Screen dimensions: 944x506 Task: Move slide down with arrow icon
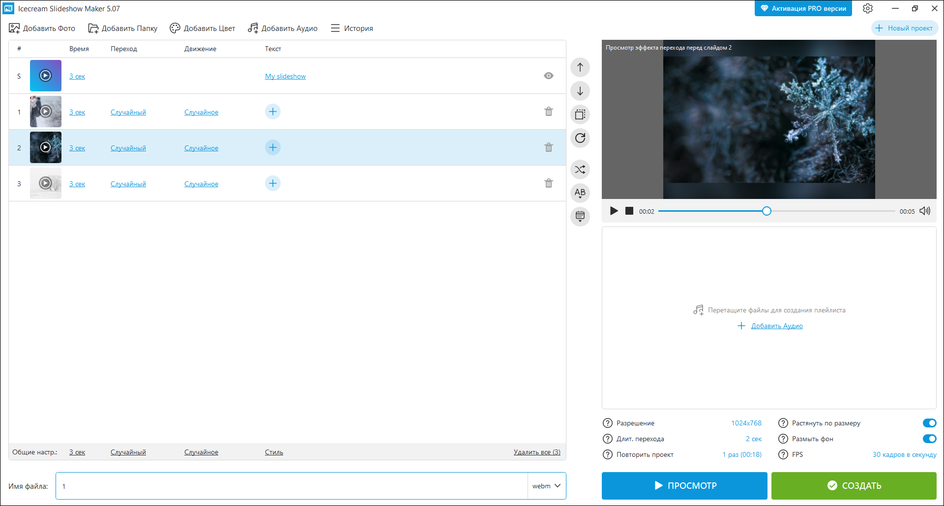point(580,91)
